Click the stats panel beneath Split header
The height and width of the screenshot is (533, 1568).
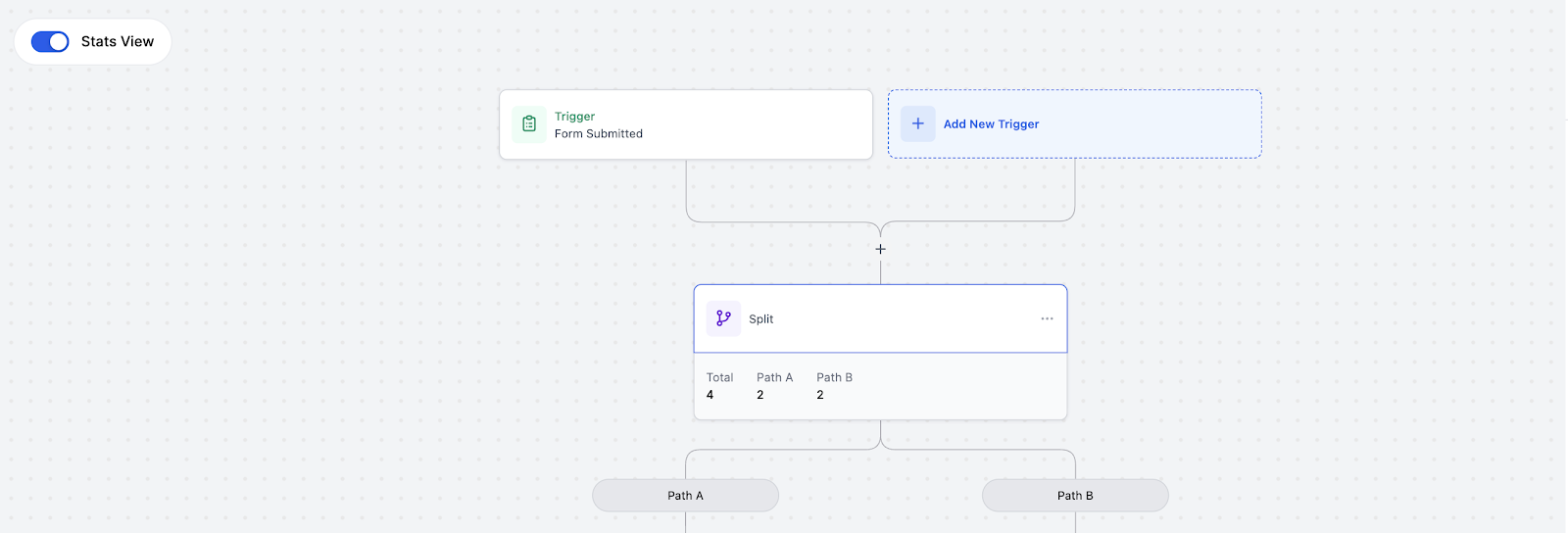880,386
